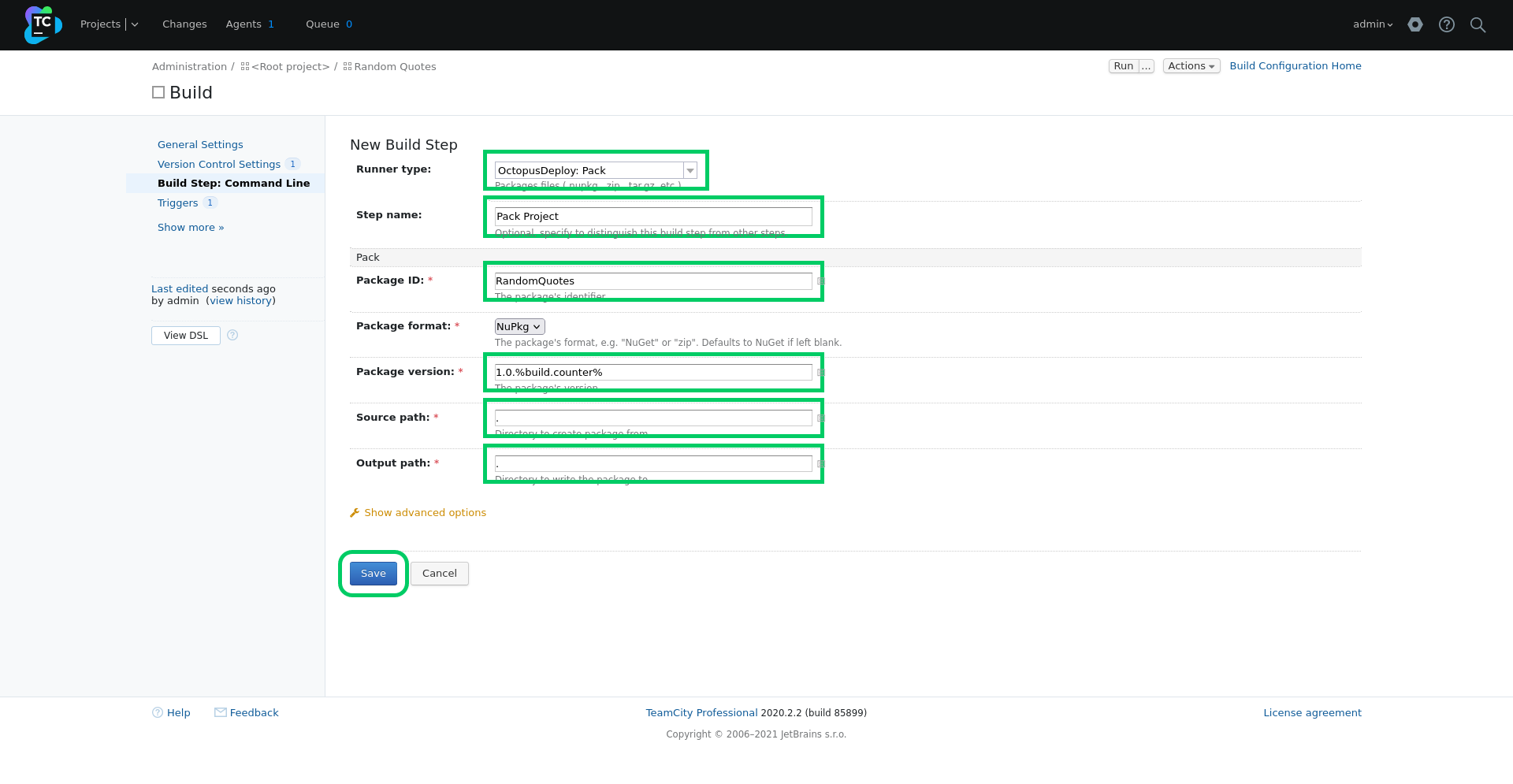1513x784 pixels.
Task: Open the notifications settings hexagon icon
Action: pos(1415,24)
